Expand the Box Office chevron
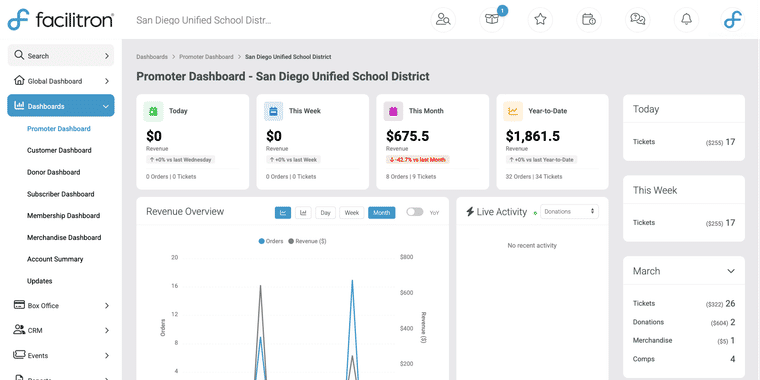 coord(107,305)
